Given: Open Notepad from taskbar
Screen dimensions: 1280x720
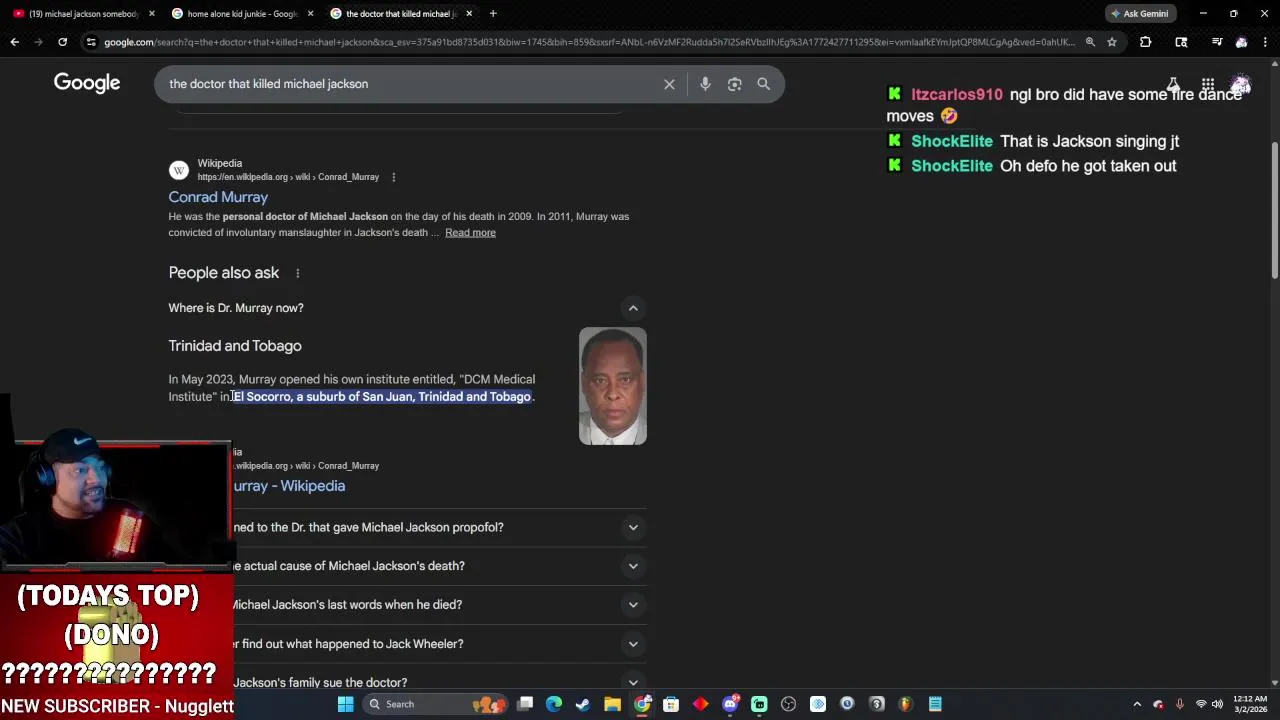Looking at the screenshot, I should click(x=935, y=704).
